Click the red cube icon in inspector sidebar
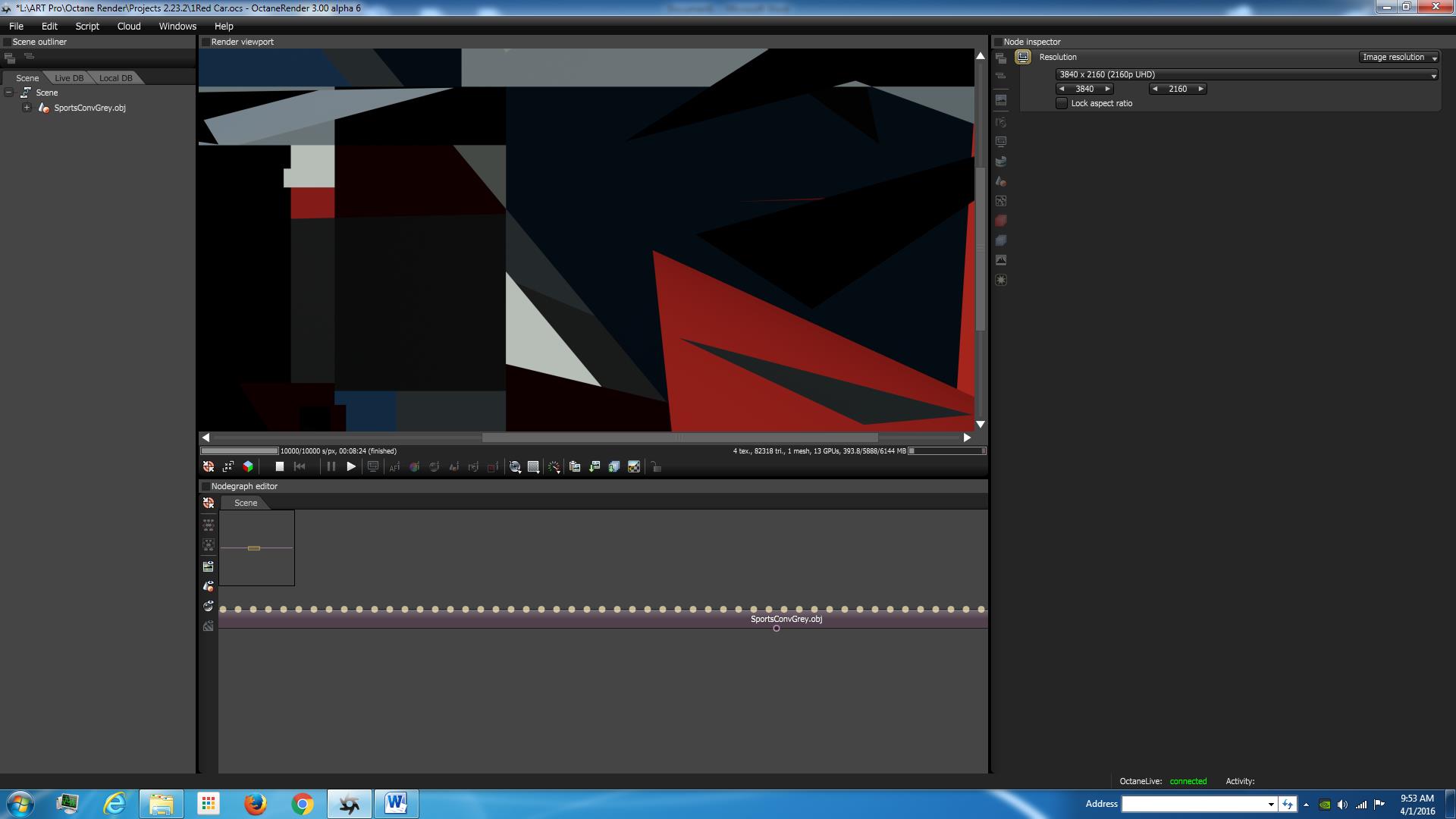This screenshot has width=1456, height=819. coord(1001,221)
